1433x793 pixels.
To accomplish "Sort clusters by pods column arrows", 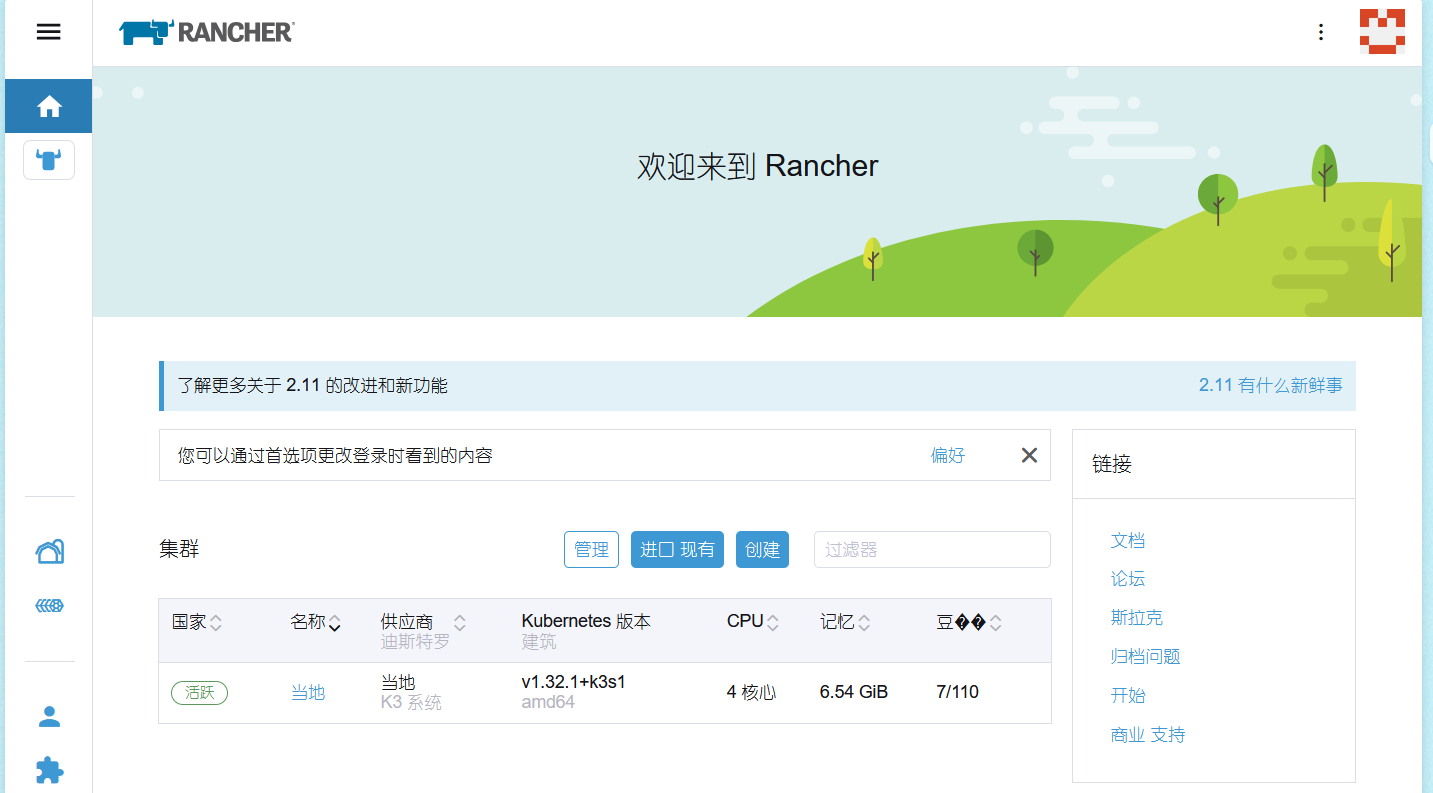I will tap(995, 622).
